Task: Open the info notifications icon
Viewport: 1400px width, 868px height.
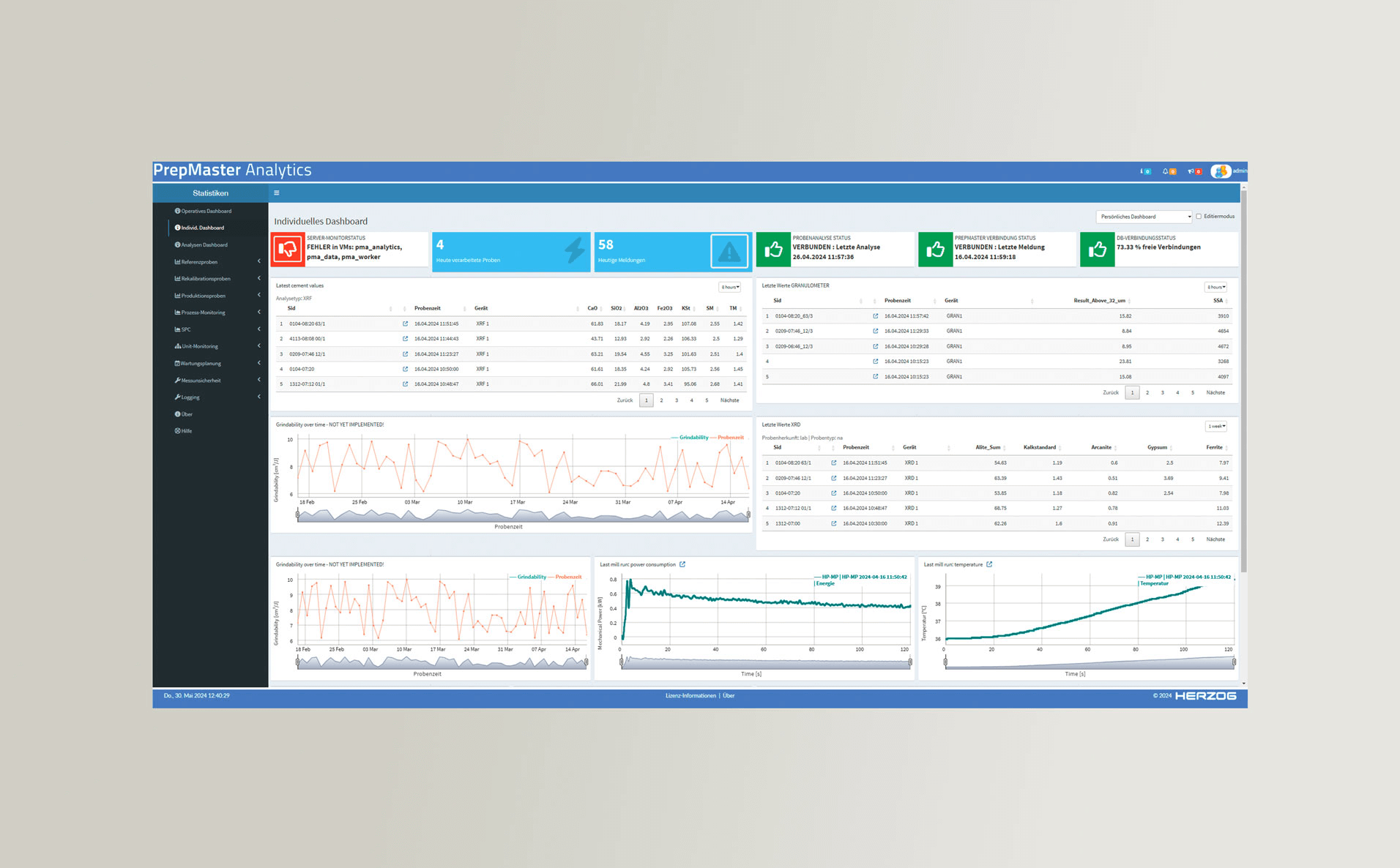Action: click(1145, 171)
